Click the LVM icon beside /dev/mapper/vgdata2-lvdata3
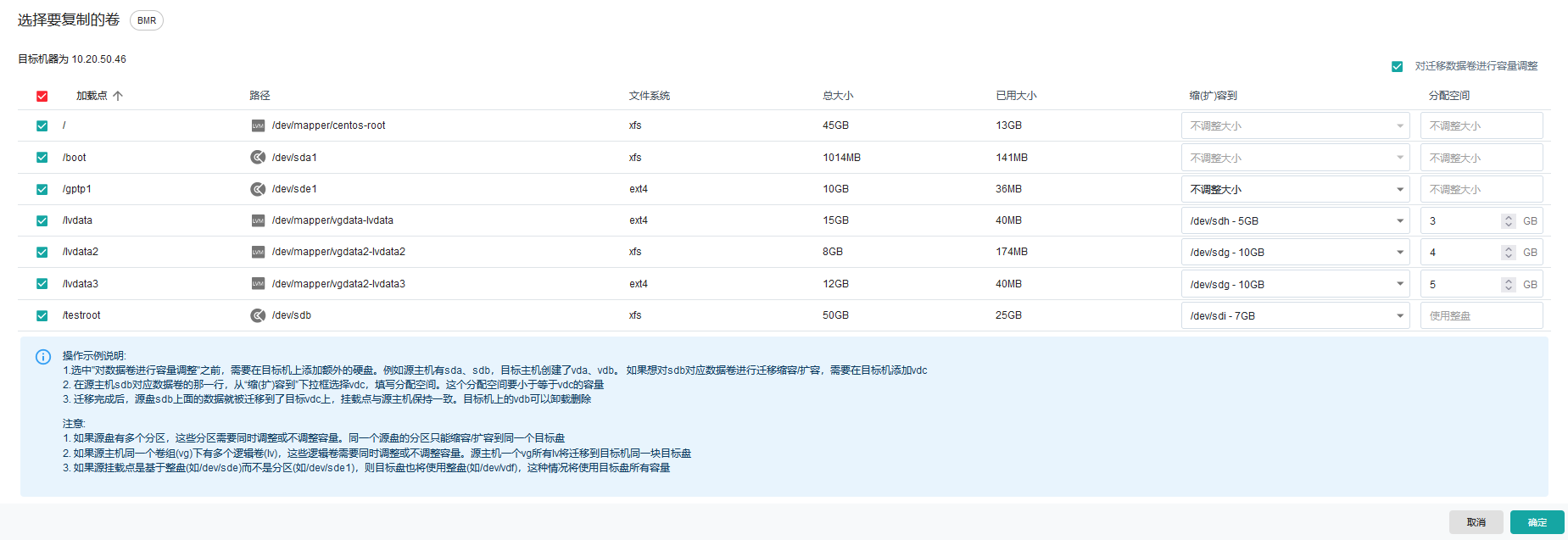 [258, 284]
